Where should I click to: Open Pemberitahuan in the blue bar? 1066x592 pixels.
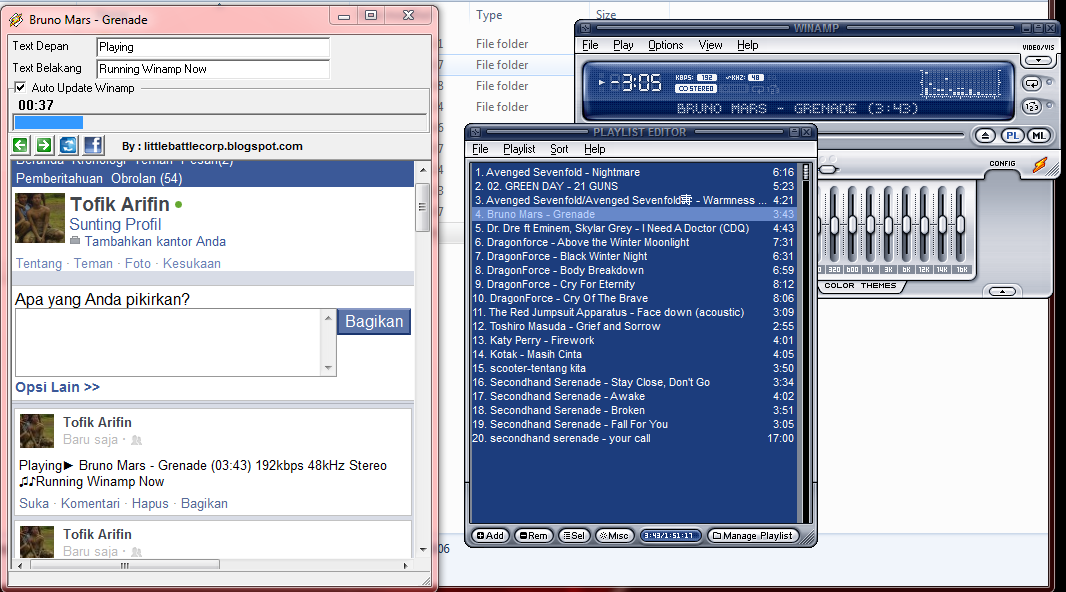tap(59, 178)
